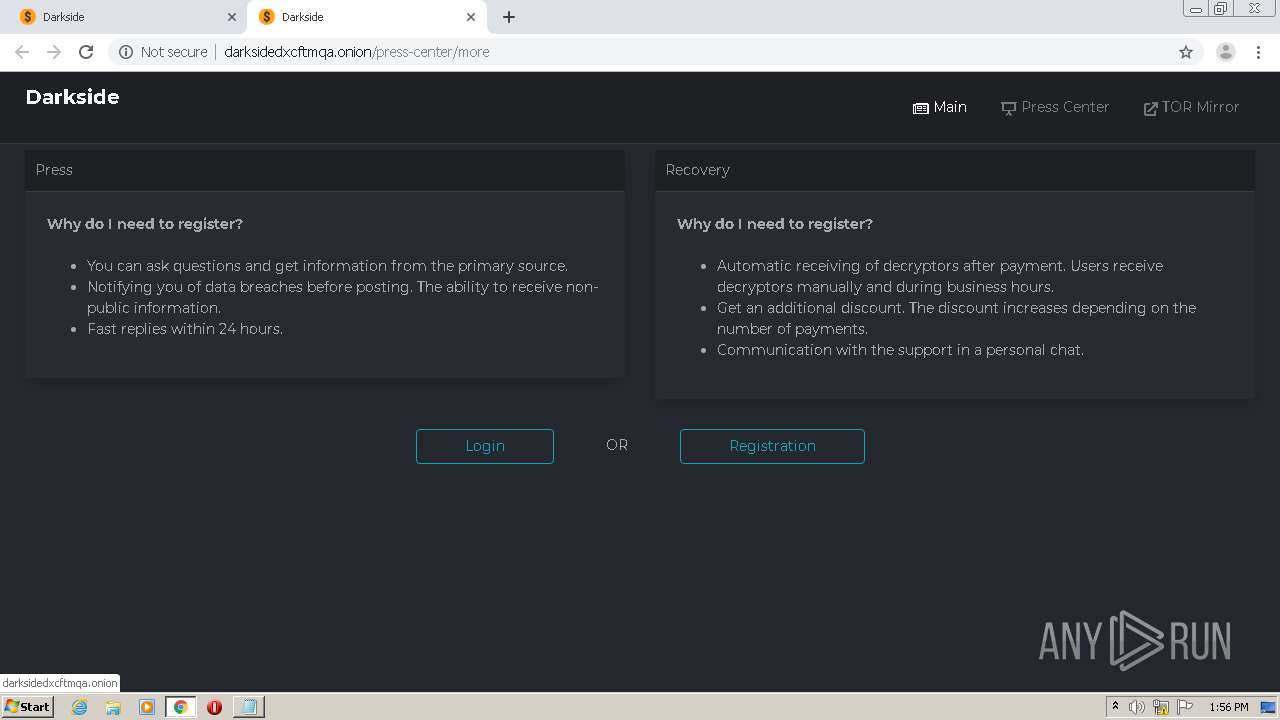Screen dimensions: 1280x720
Task: Go to Main in site navigation
Action: [x=940, y=107]
